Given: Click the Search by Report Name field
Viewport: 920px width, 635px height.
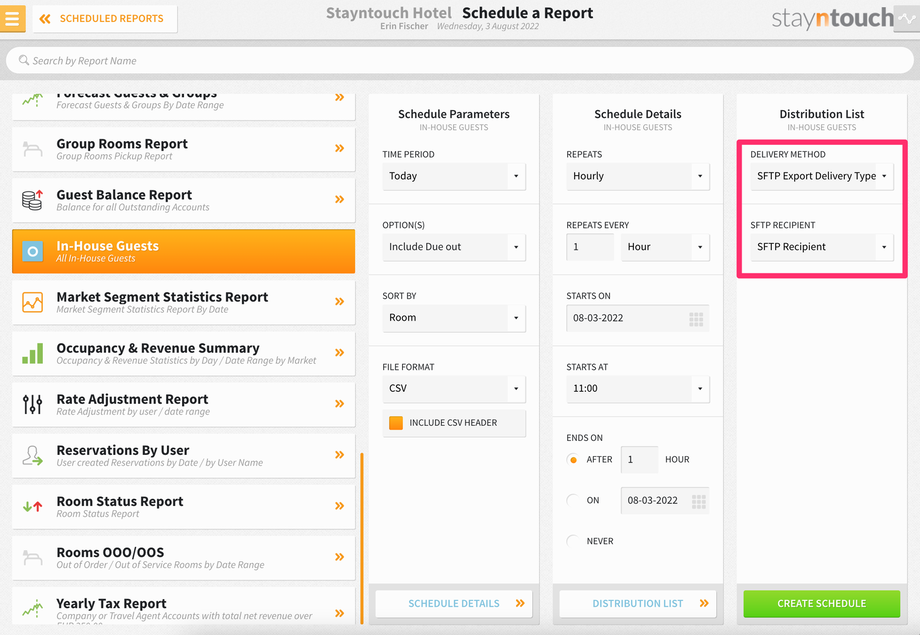Looking at the screenshot, I should point(459,60).
